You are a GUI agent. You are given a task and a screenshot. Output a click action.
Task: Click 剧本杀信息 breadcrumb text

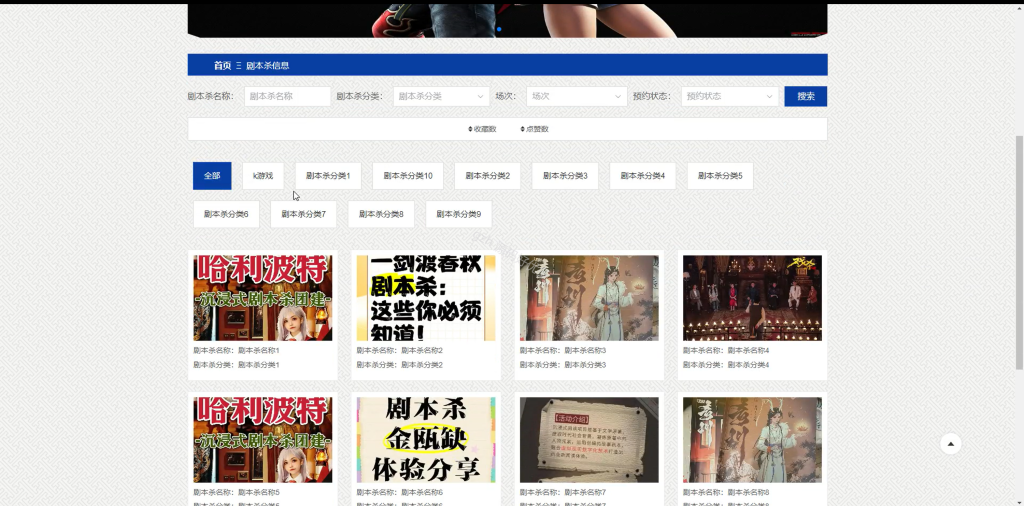pyautogui.click(x=268, y=65)
